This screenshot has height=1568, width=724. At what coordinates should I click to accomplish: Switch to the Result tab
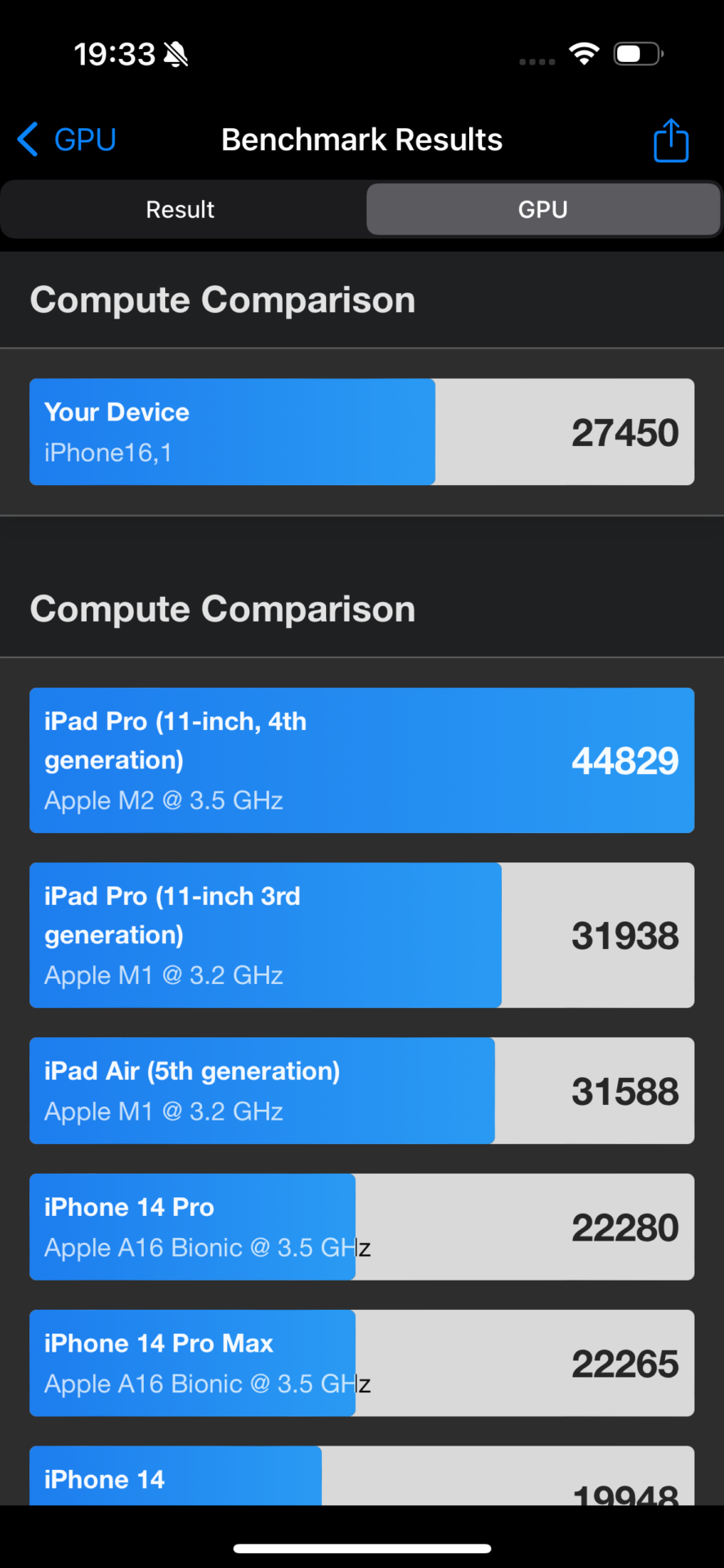pyautogui.click(x=181, y=210)
